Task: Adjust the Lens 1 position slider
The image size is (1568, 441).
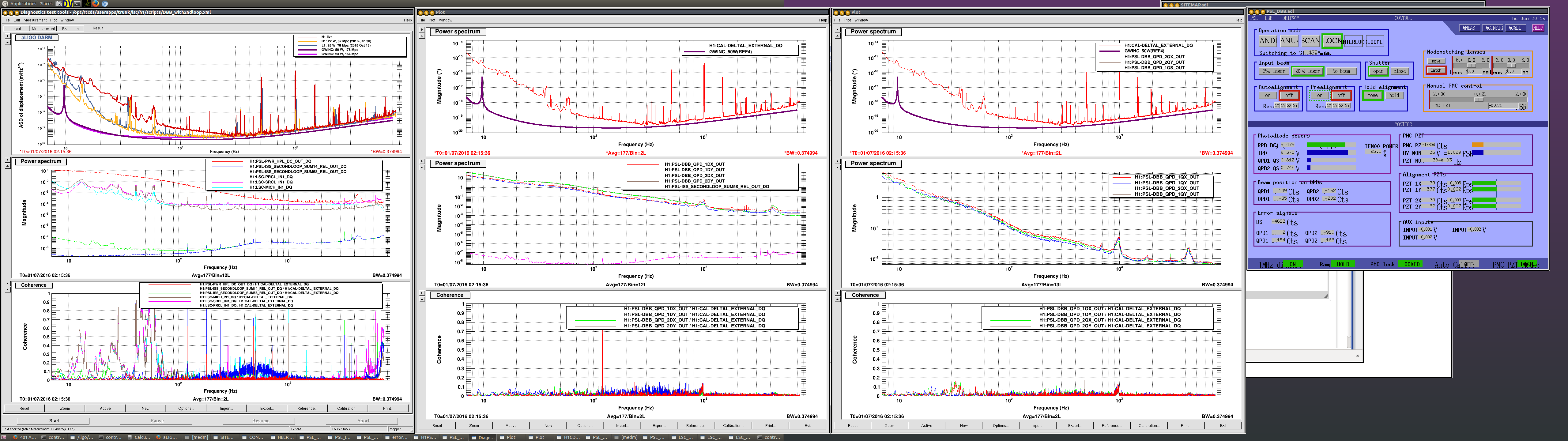Action: 1471,66
